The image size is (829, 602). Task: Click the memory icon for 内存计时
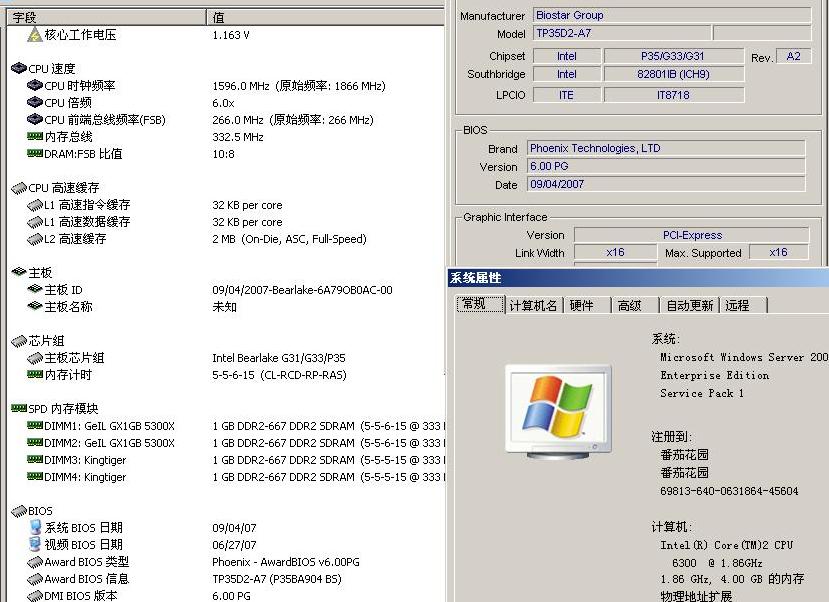tap(35, 374)
